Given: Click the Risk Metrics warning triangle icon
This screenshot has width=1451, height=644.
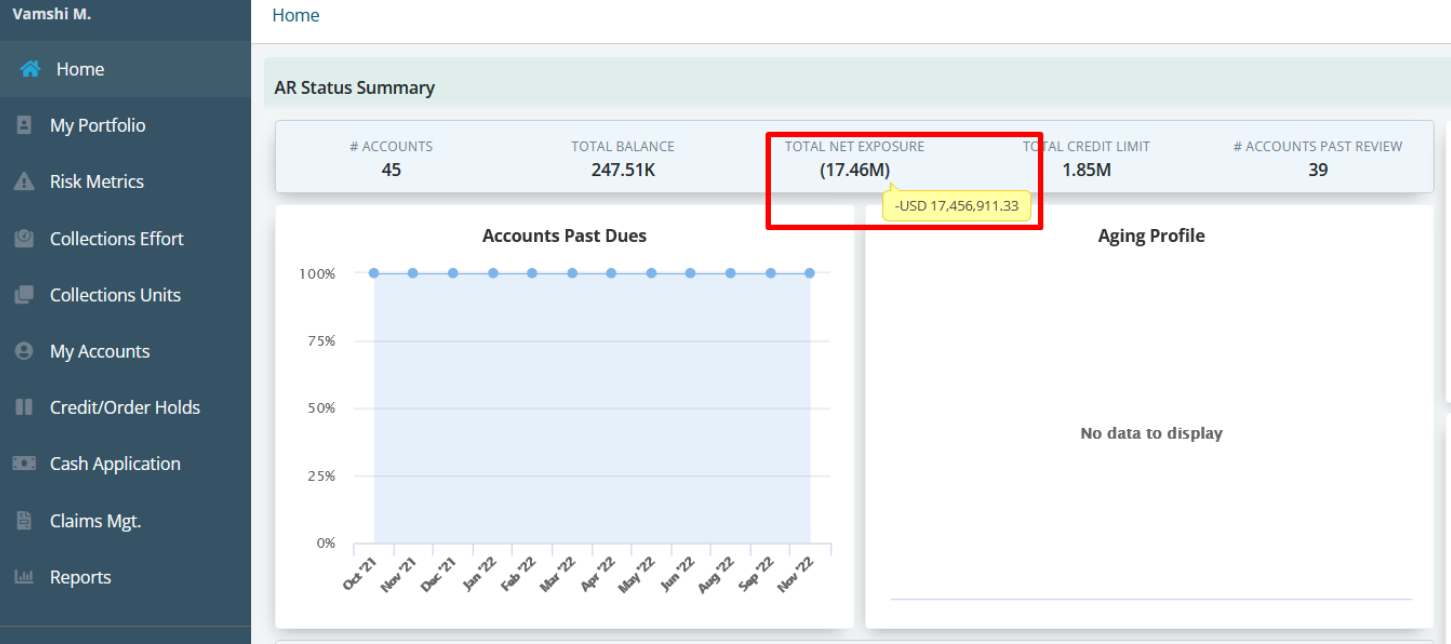Looking at the screenshot, I should click(24, 182).
